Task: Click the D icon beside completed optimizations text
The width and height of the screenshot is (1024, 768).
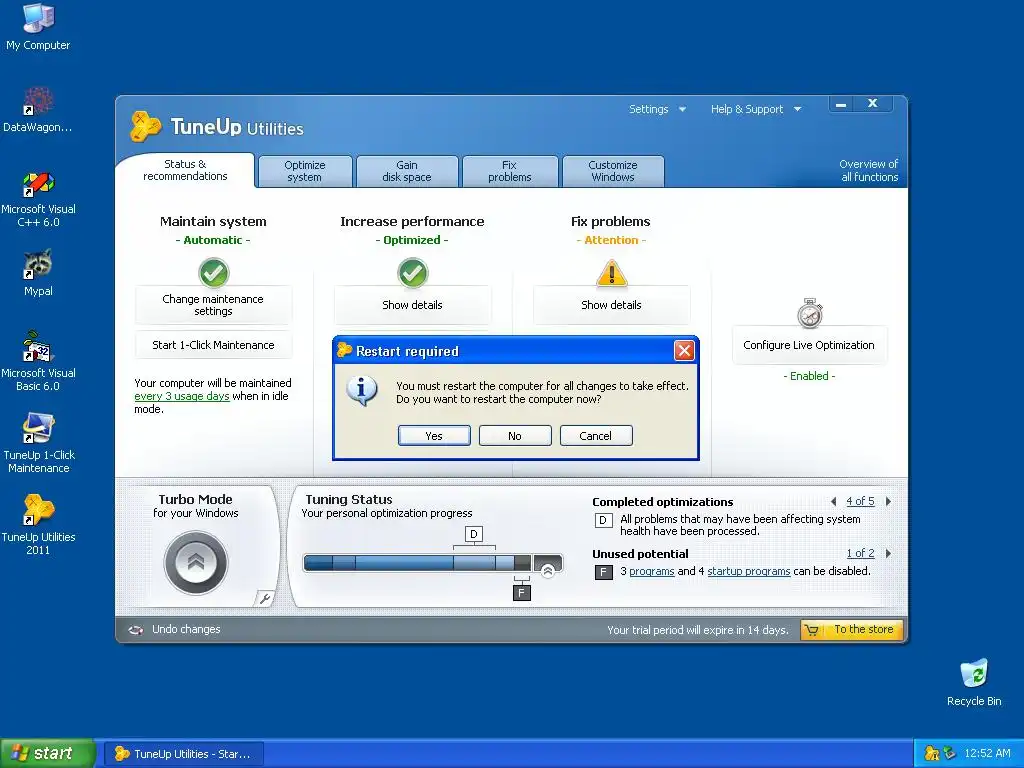Action: 603,520
